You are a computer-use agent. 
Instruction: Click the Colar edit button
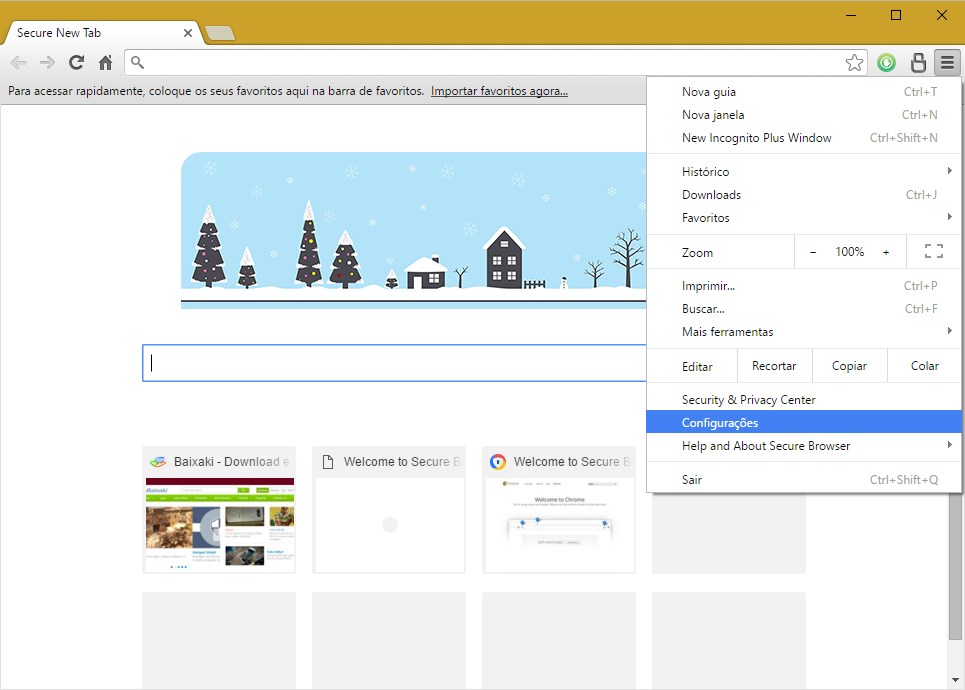click(924, 366)
